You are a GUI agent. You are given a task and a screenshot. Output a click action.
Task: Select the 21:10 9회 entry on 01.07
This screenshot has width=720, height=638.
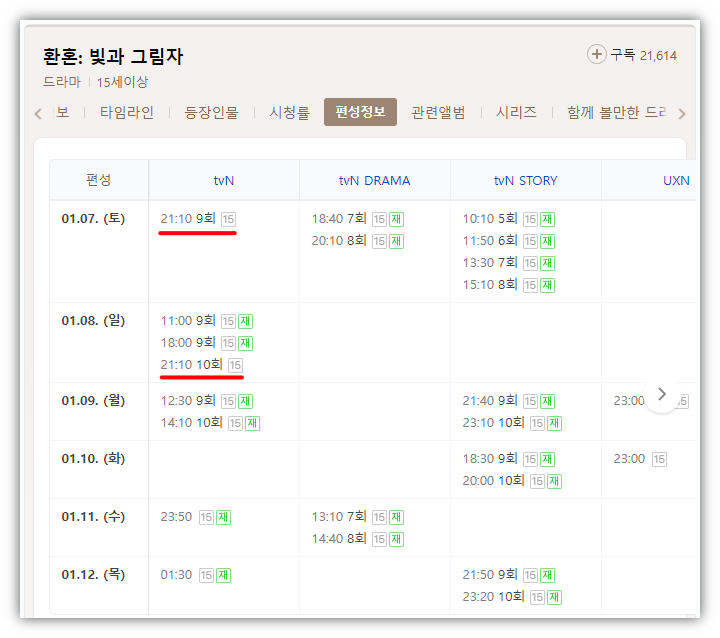(198, 219)
